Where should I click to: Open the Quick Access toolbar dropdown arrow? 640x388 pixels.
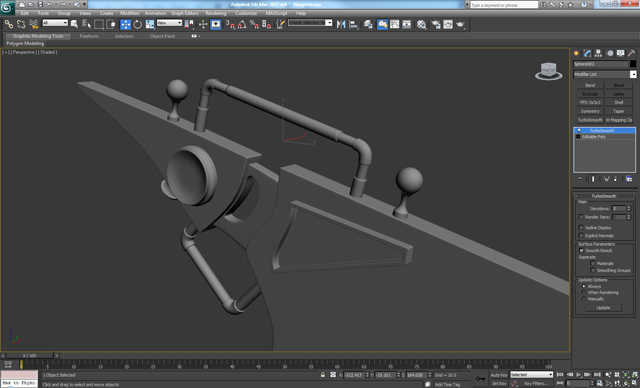coord(85,4)
